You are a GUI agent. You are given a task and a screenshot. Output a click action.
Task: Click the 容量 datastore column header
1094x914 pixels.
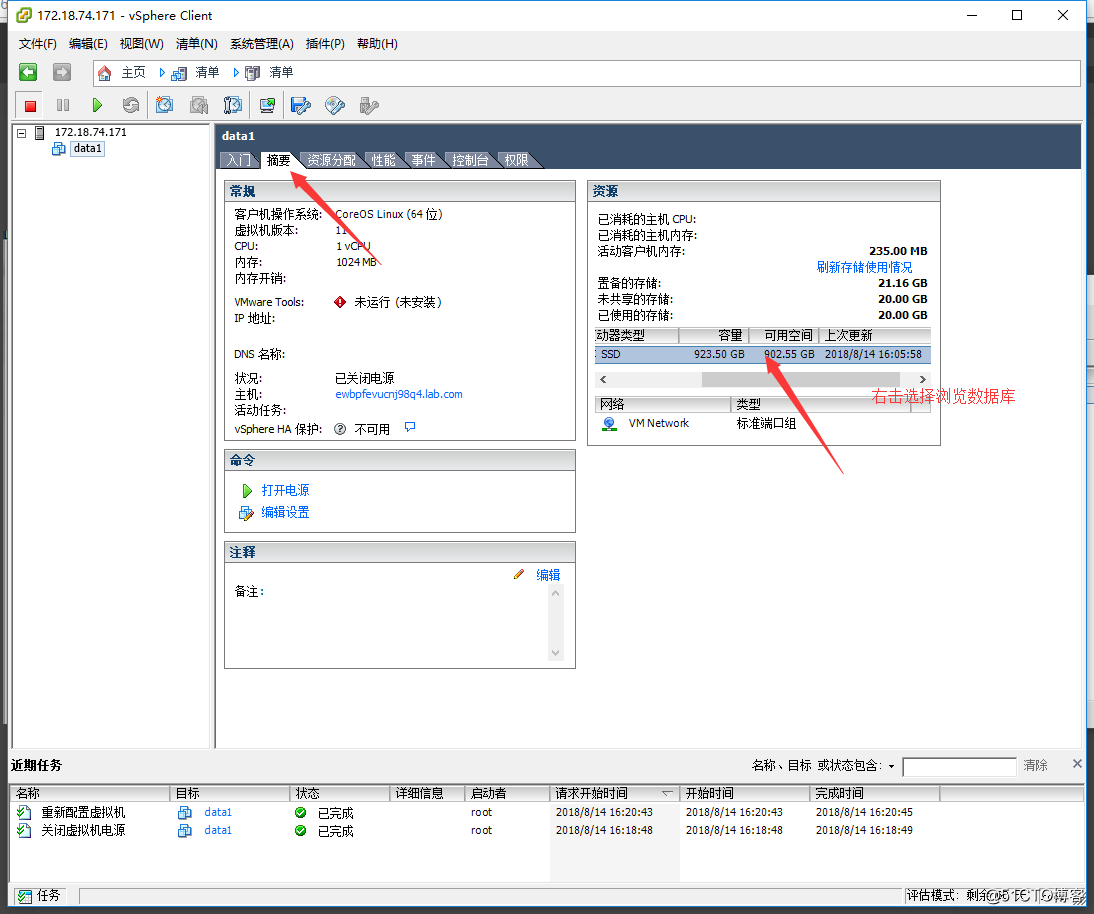point(714,336)
